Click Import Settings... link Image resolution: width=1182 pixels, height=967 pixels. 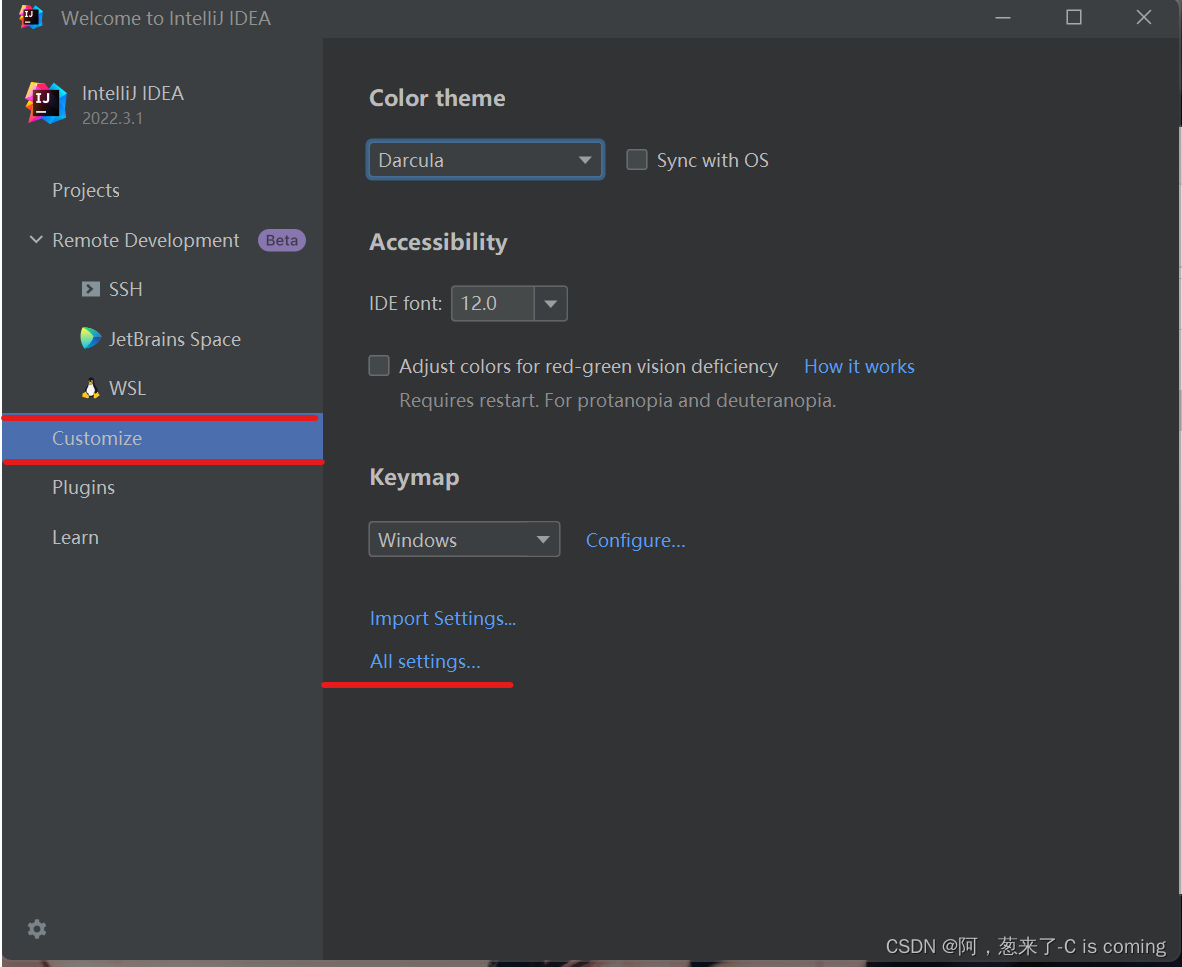[442, 619]
